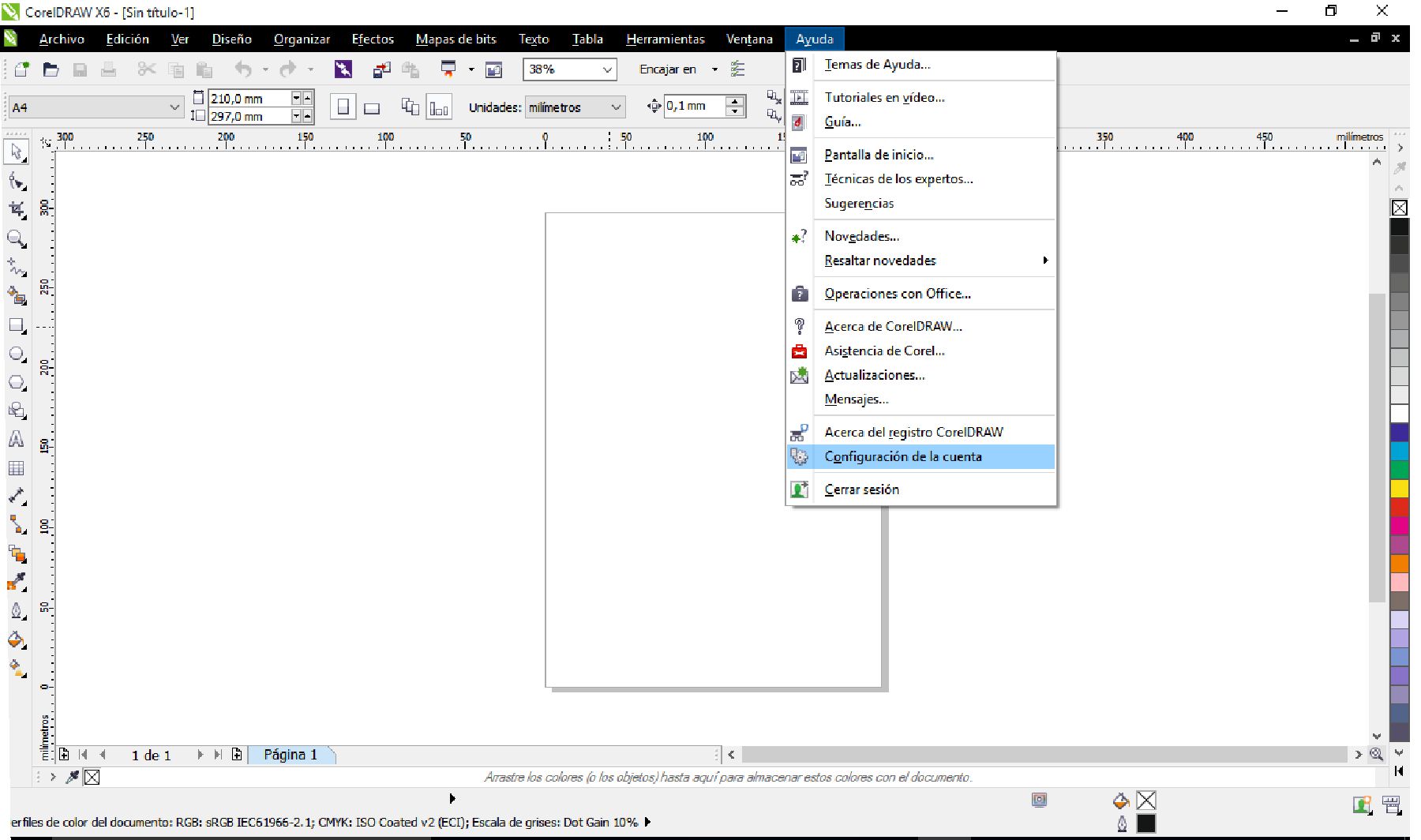Screen dimensions: 1421x840
Task: Add page button after page counter
Action: point(237,755)
